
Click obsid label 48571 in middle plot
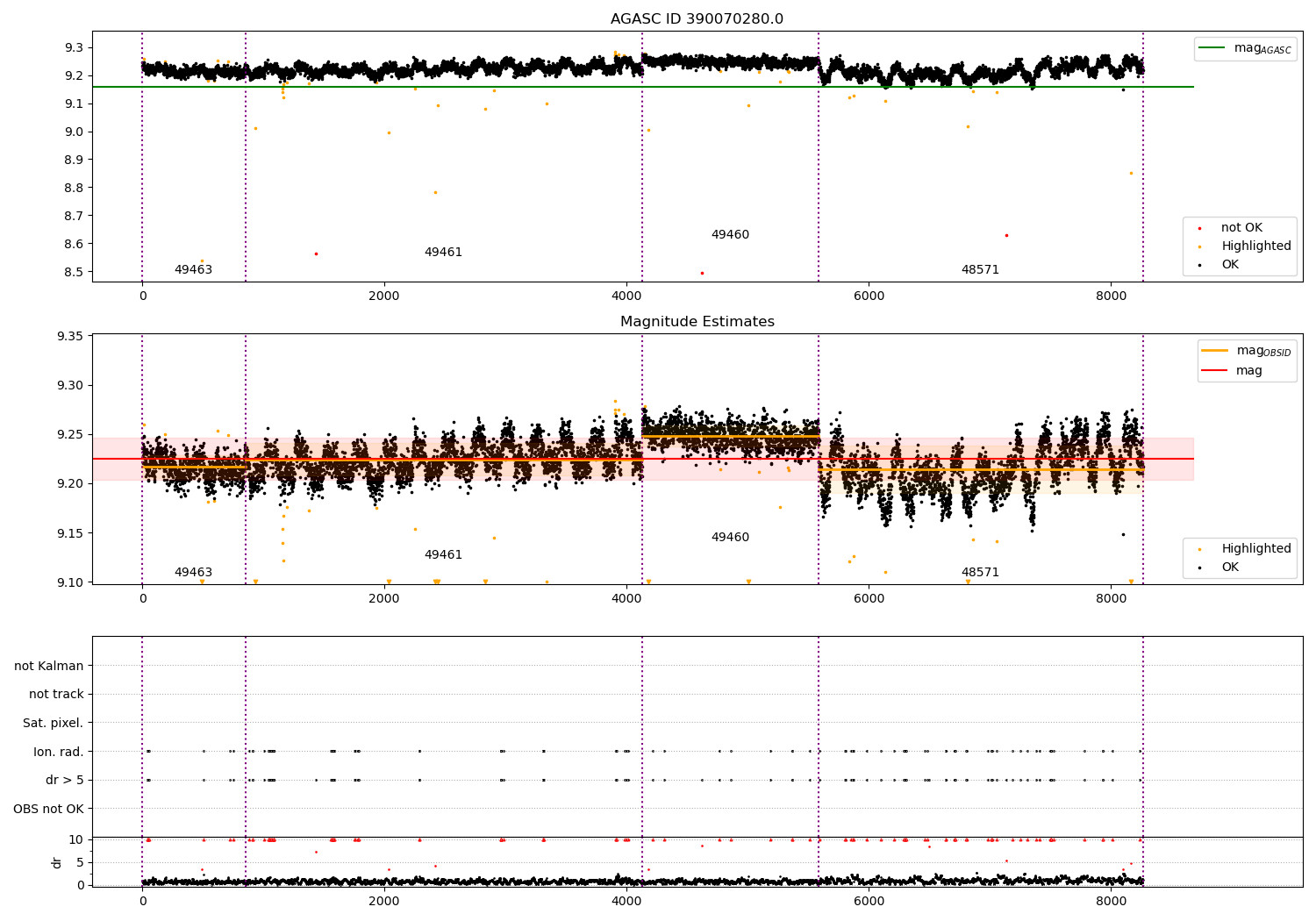click(980, 573)
